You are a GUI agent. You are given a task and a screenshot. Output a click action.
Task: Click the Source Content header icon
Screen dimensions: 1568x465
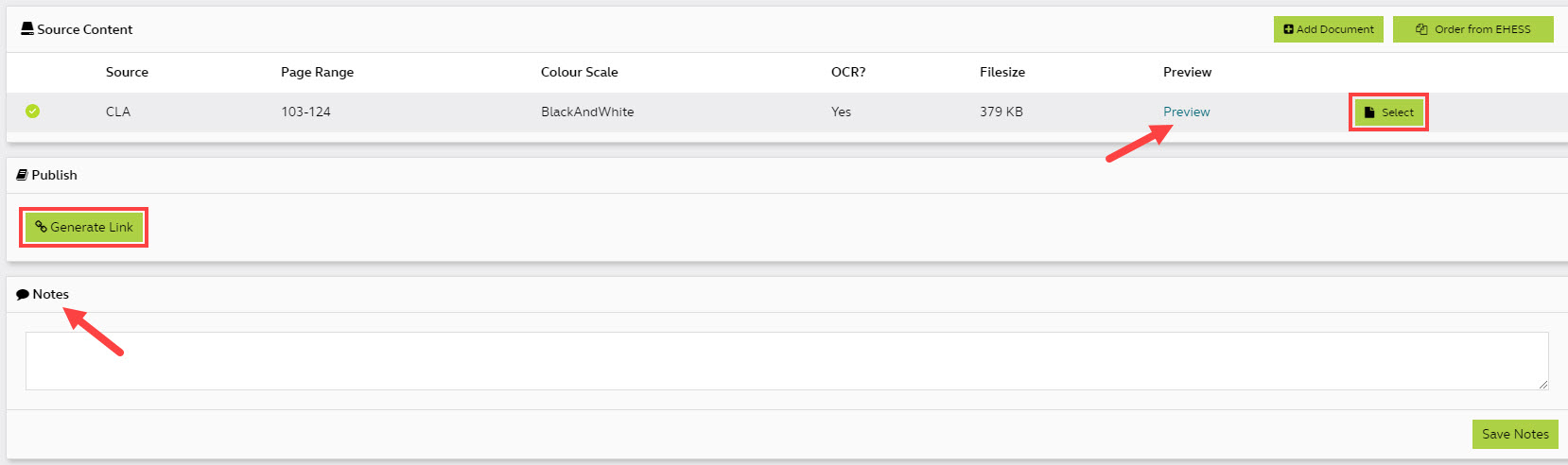[x=27, y=29]
